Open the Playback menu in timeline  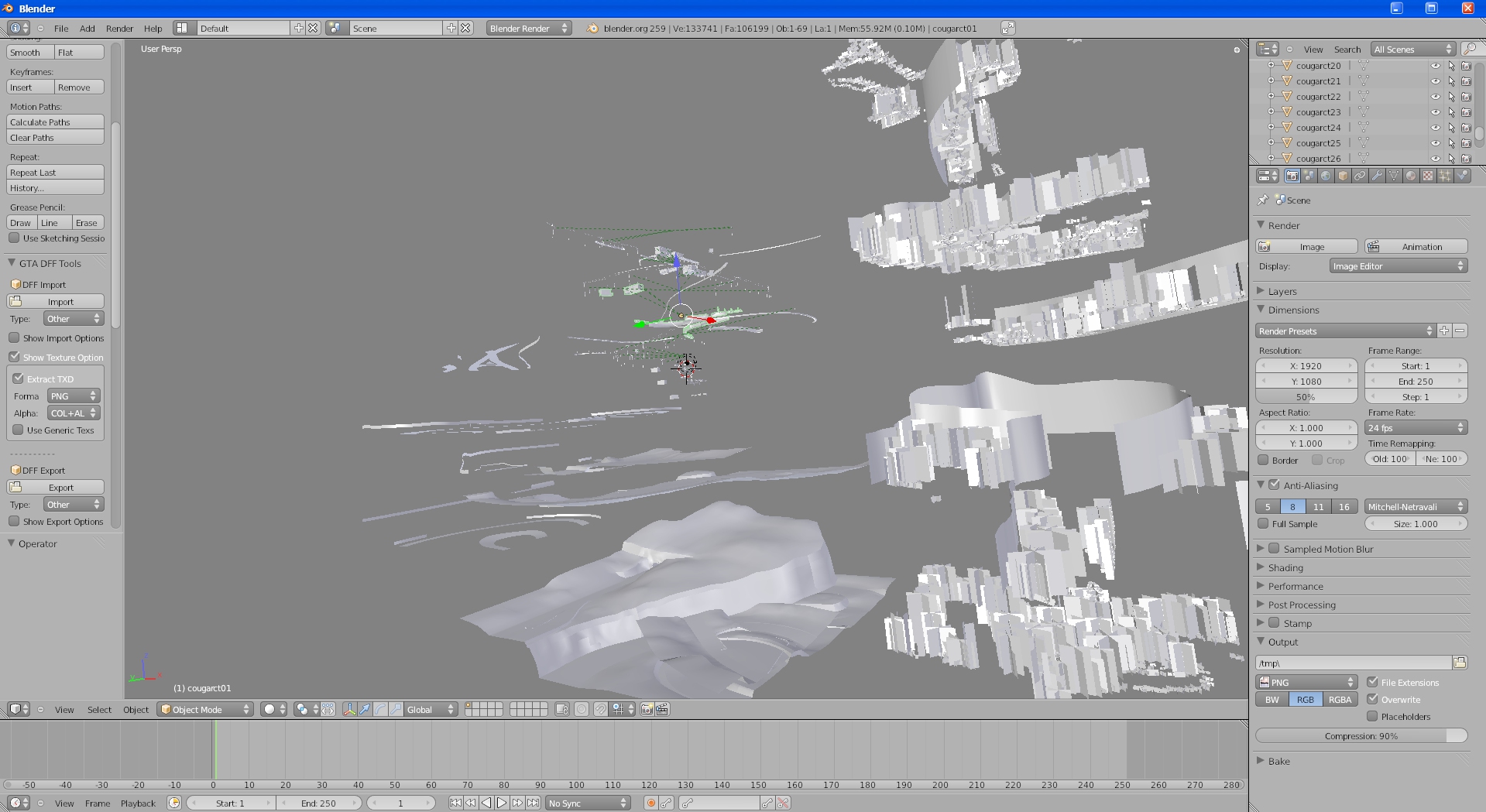pos(138,803)
